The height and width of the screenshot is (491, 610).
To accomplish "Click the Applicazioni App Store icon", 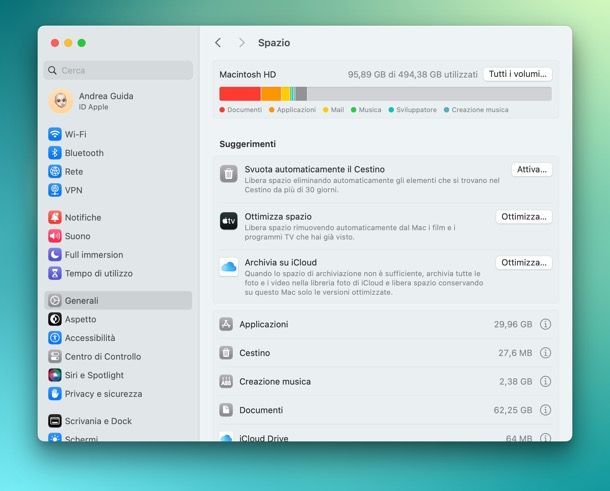I will (x=226, y=324).
